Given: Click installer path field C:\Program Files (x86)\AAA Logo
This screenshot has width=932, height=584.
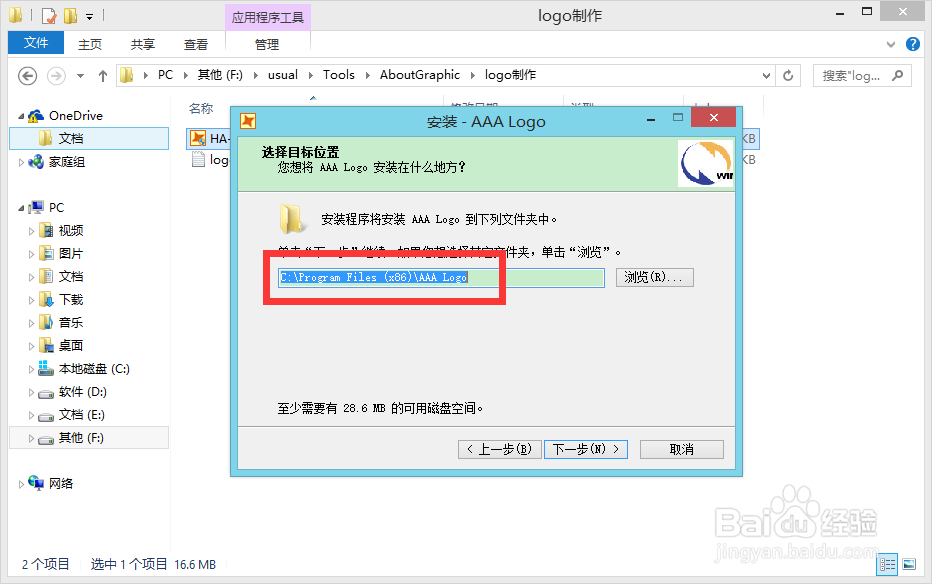Looking at the screenshot, I should point(441,277).
